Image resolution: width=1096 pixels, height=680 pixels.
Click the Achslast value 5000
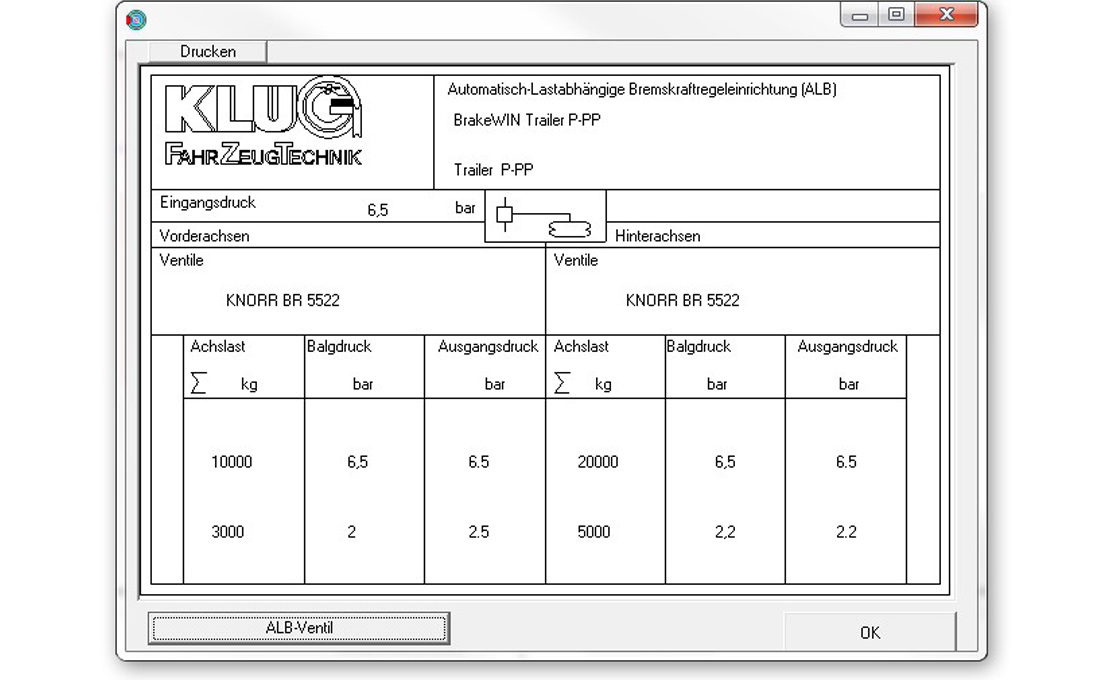(593, 532)
